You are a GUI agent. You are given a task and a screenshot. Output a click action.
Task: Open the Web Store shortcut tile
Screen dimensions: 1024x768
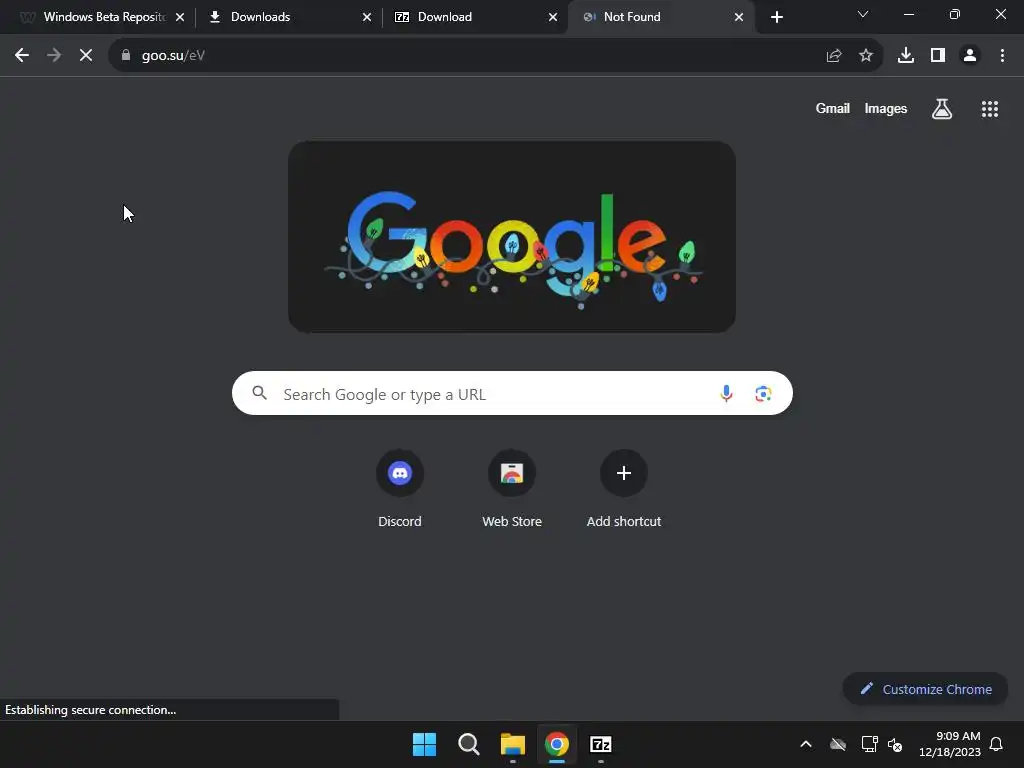512,489
